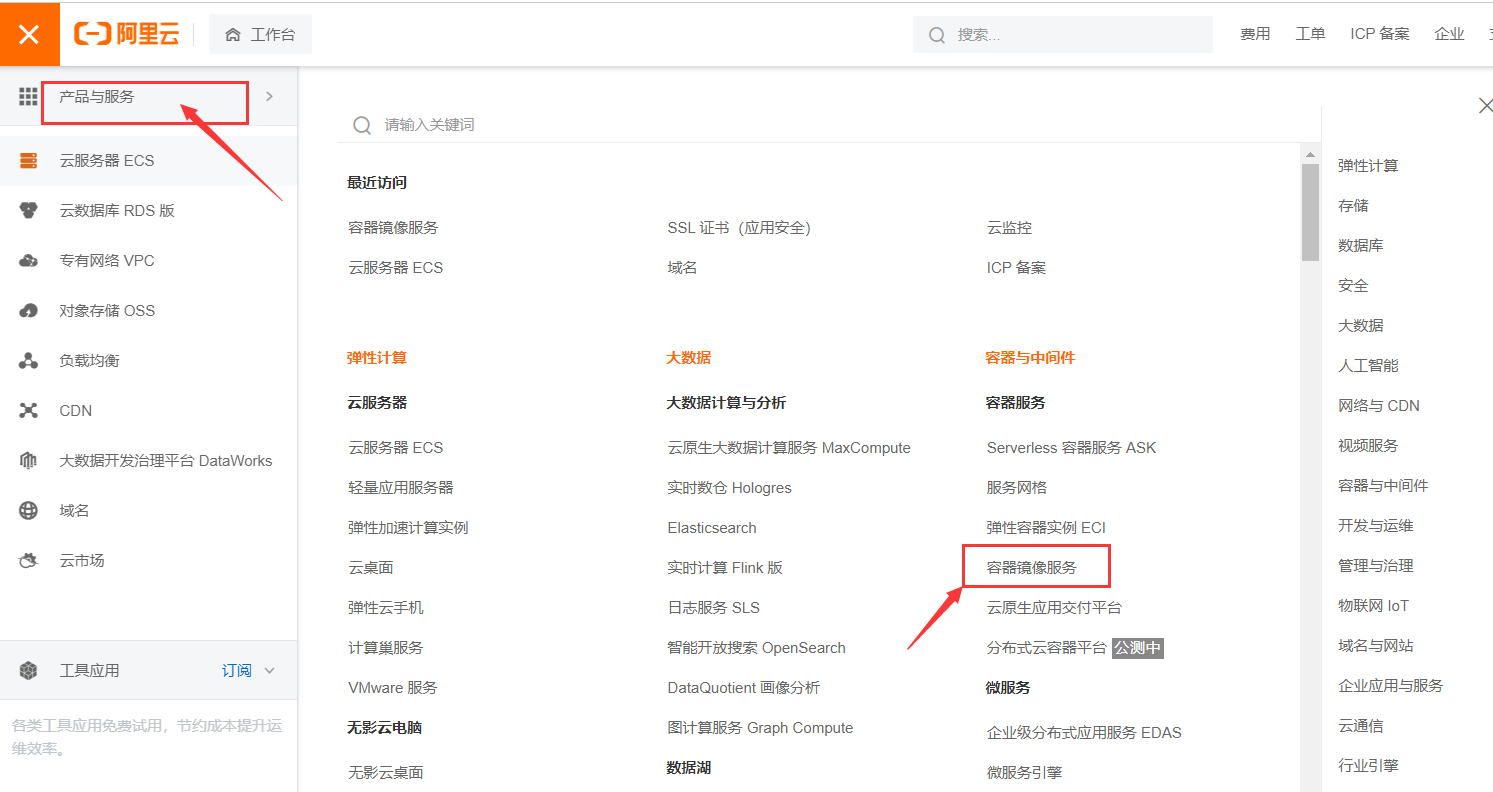Click the grid icon beside 产品与服务
Viewport: 1493px width, 792px height.
[28, 97]
